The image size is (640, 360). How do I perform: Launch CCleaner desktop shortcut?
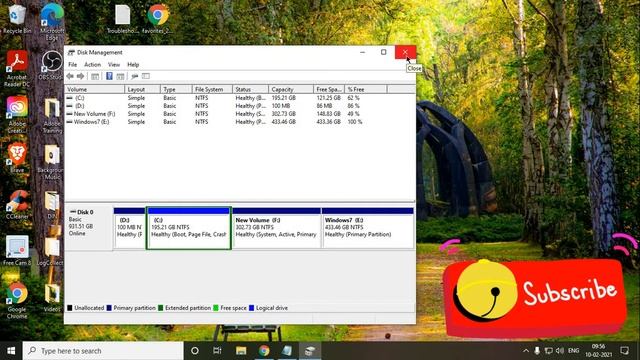click(17, 204)
